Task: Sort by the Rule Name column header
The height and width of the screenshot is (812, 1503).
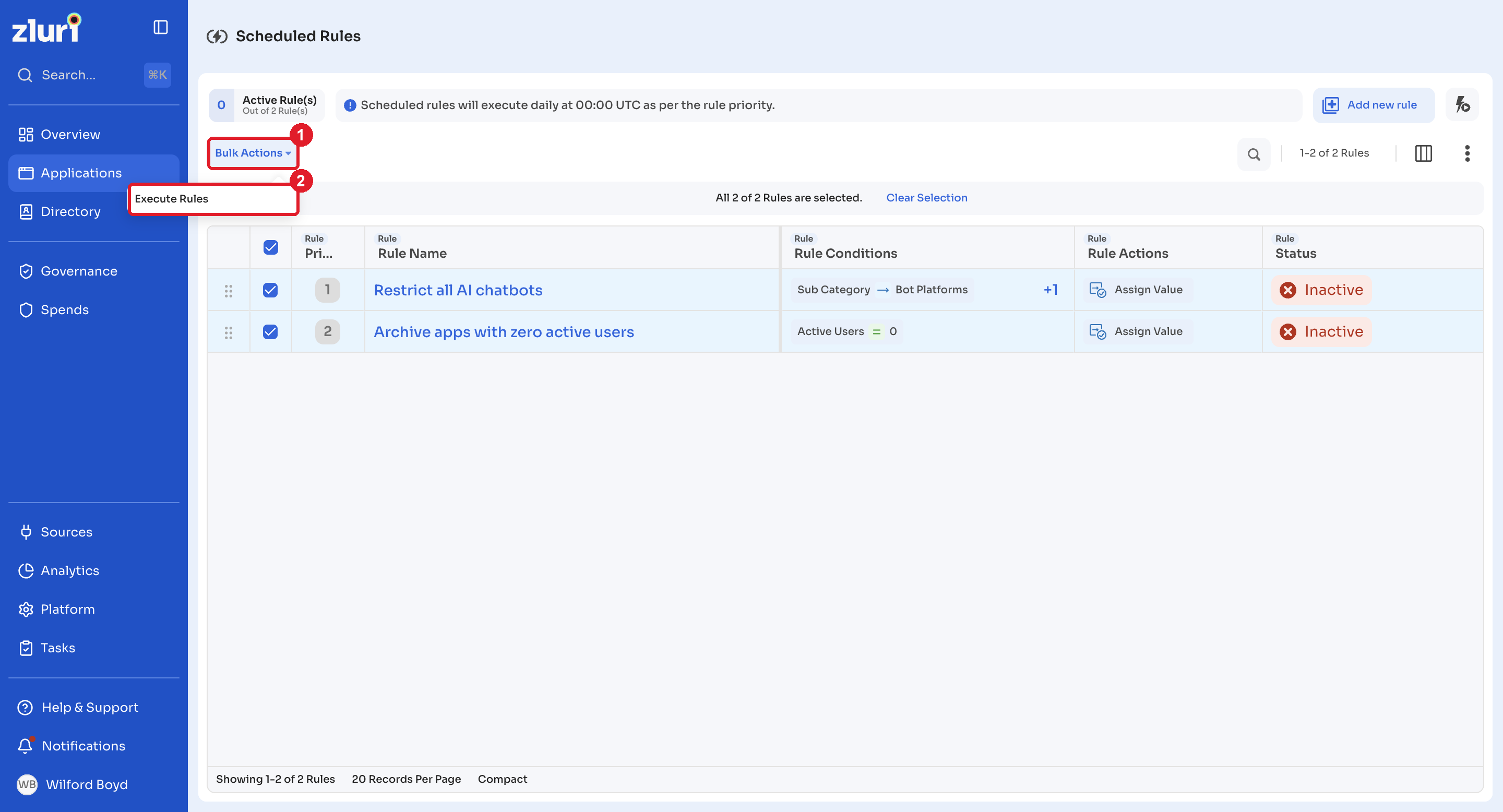Action: pos(412,253)
